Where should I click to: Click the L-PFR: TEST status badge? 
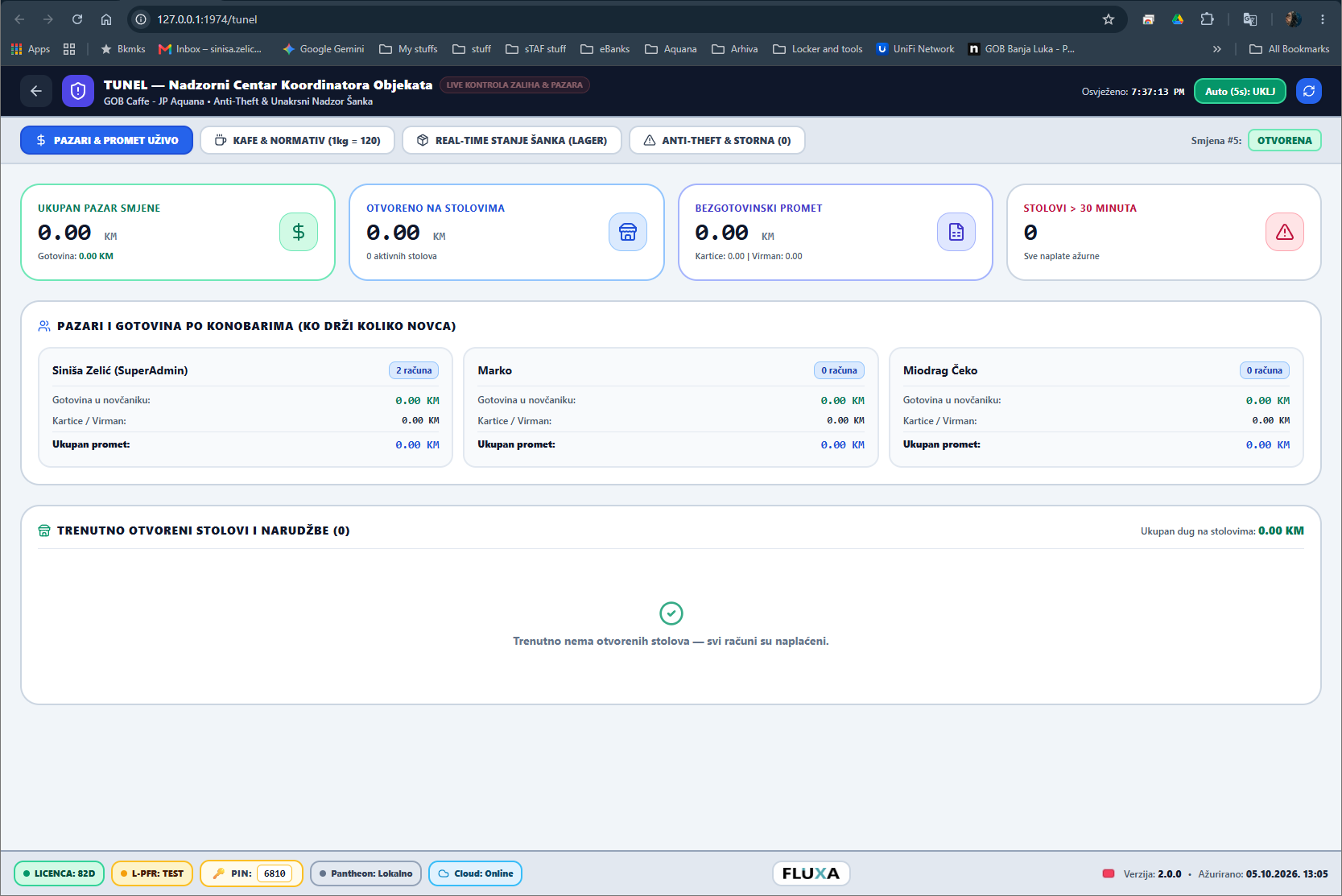[x=152, y=873]
